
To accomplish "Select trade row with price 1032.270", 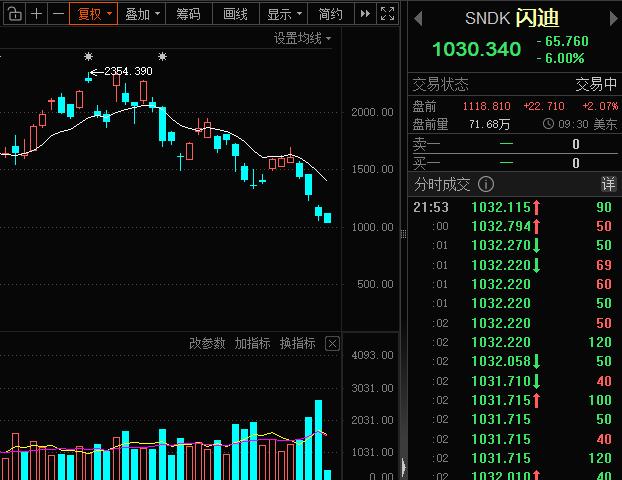I will 514,245.
